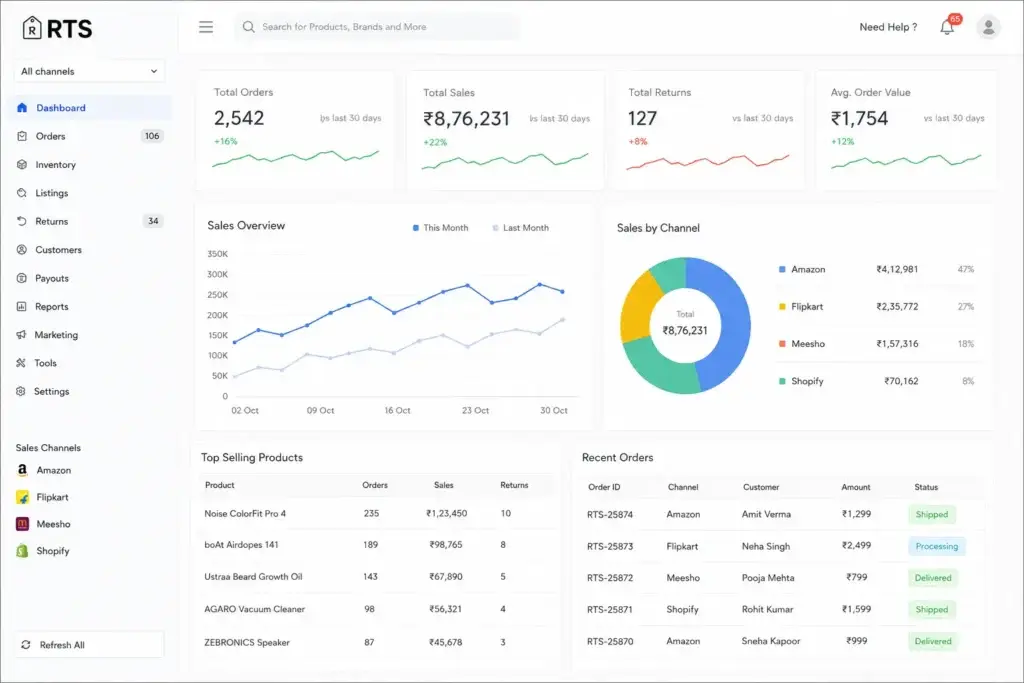The image size is (1024, 683).
Task: Open Flipkart under Sales Channels
Action: tap(42, 497)
